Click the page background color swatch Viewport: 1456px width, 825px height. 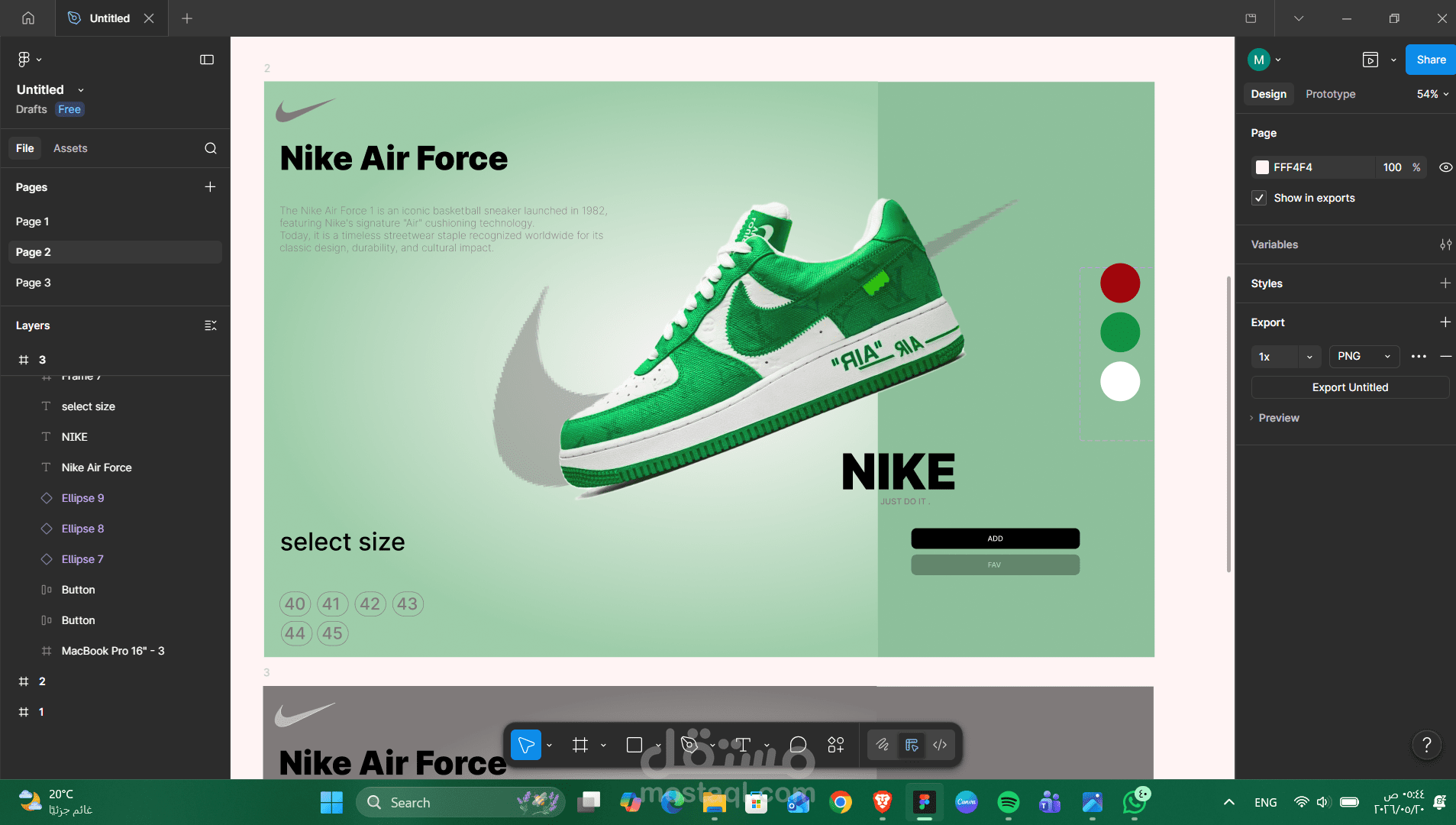tap(1263, 167)
